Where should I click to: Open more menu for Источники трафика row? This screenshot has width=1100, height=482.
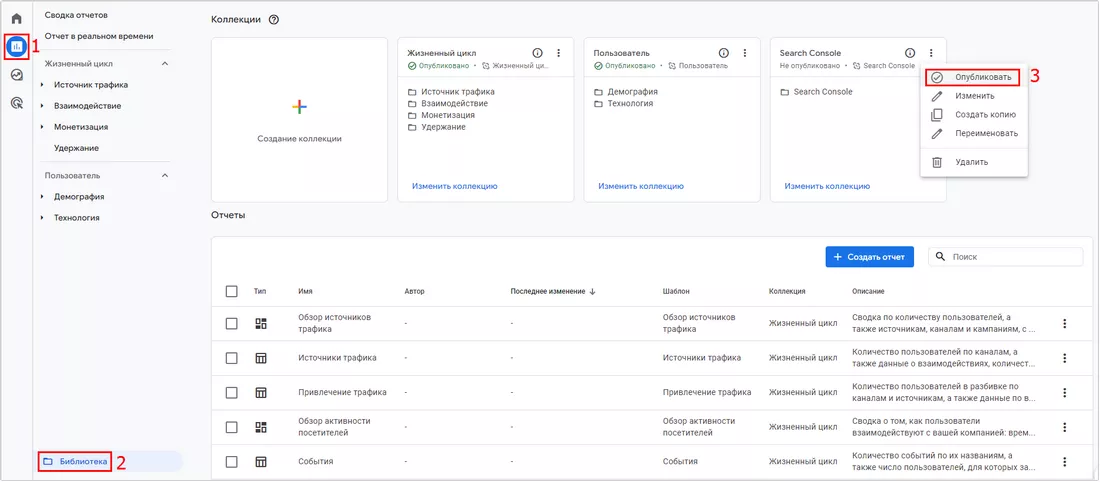coord(1064,358)
